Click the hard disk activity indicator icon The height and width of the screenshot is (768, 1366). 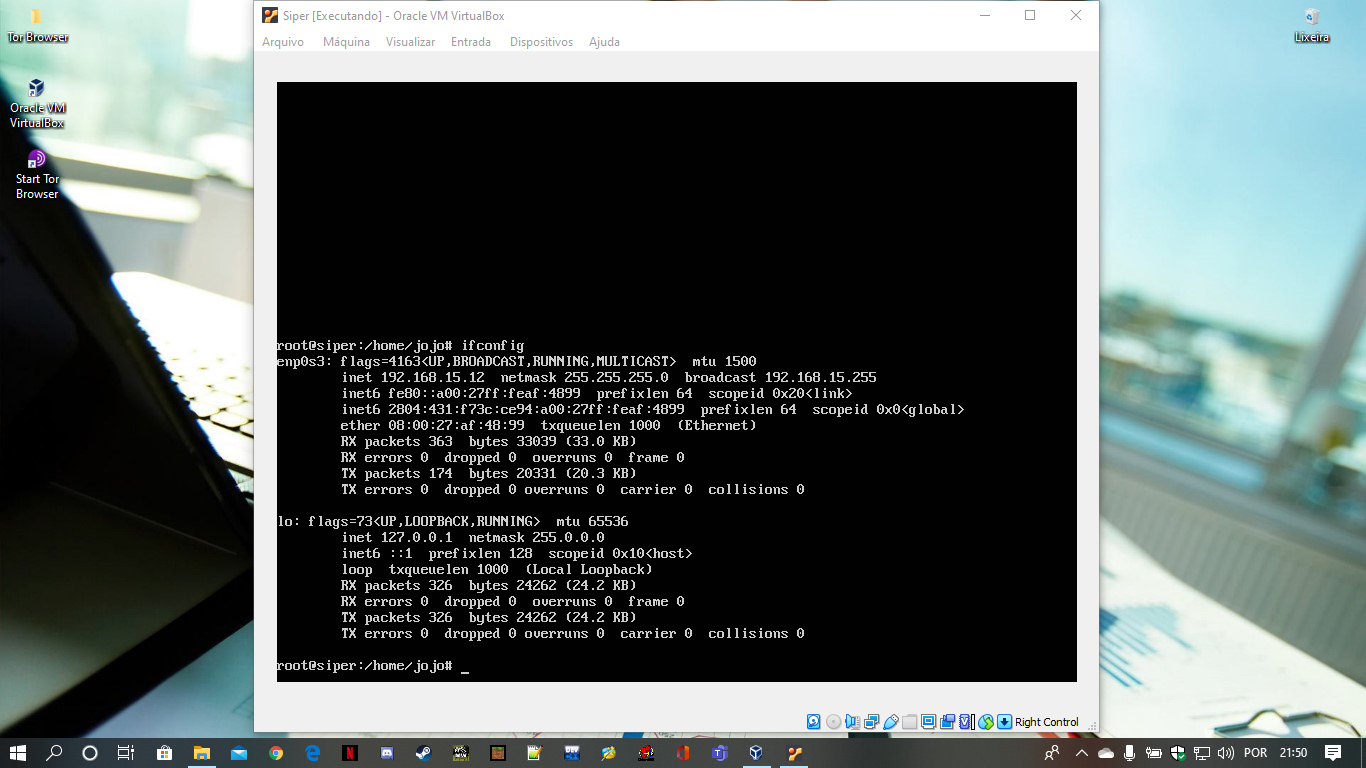click(814, 722)
